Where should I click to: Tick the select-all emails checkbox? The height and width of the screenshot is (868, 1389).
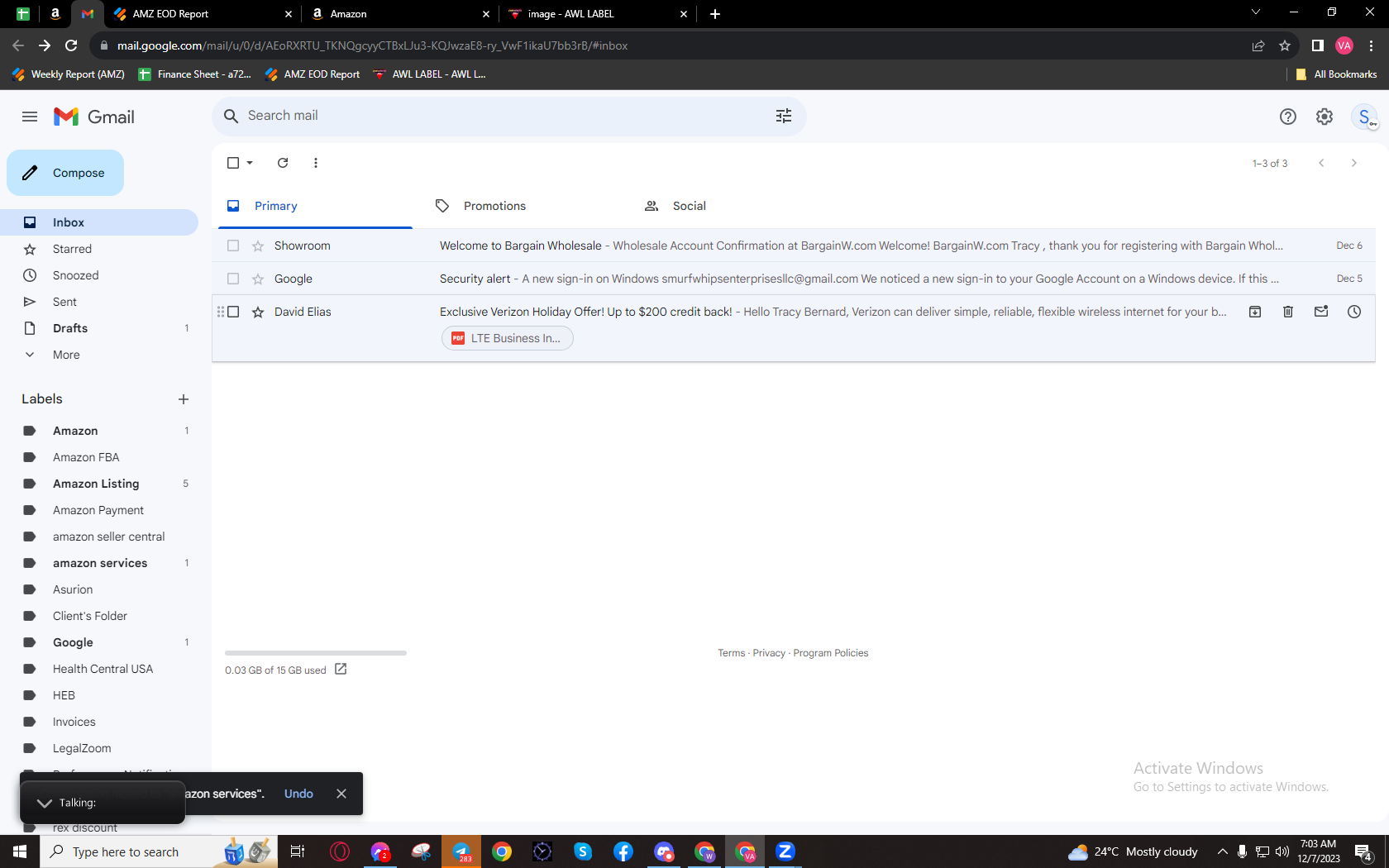point(233,163)
